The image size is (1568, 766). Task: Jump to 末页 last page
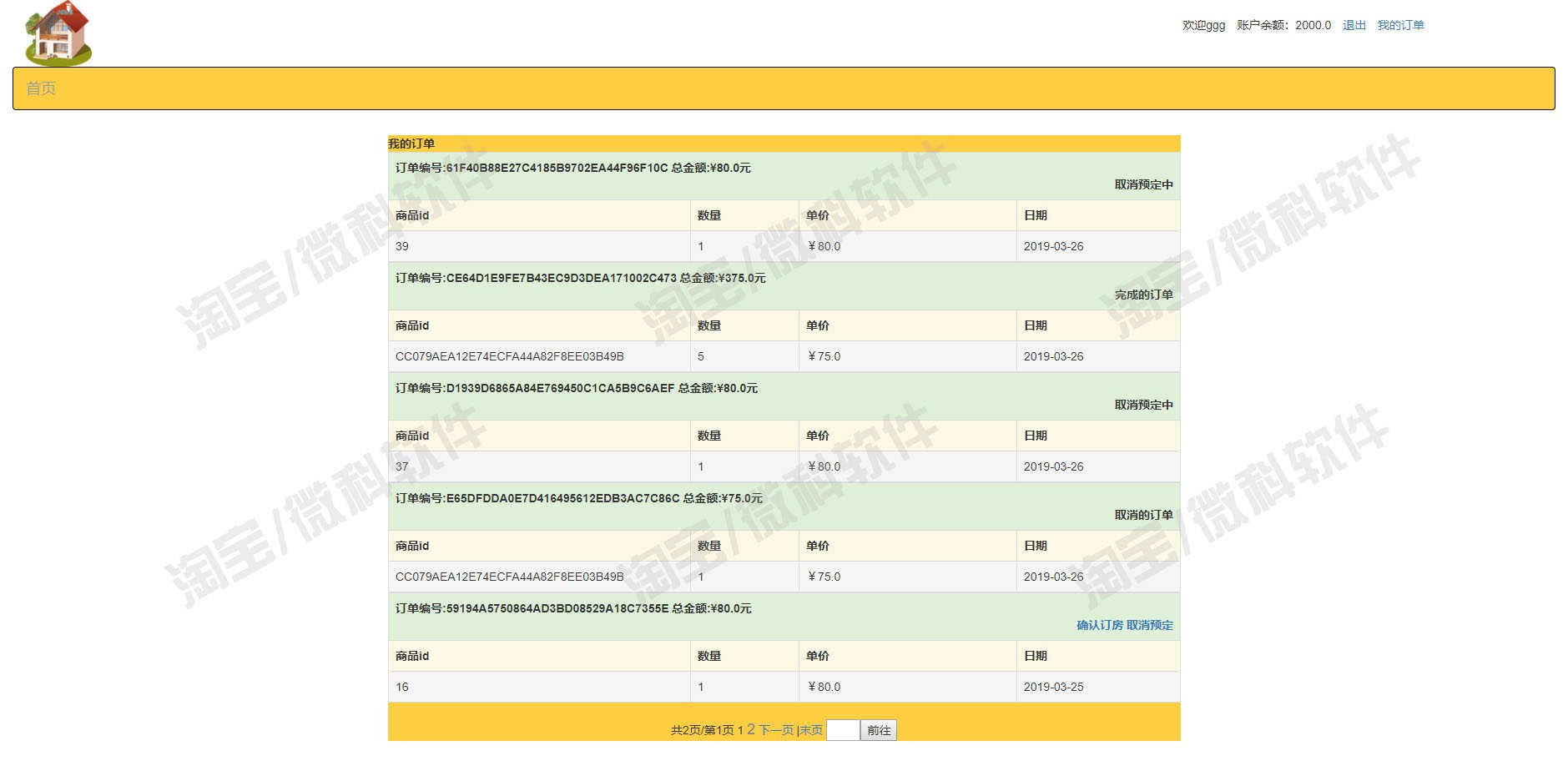point(811,730)
